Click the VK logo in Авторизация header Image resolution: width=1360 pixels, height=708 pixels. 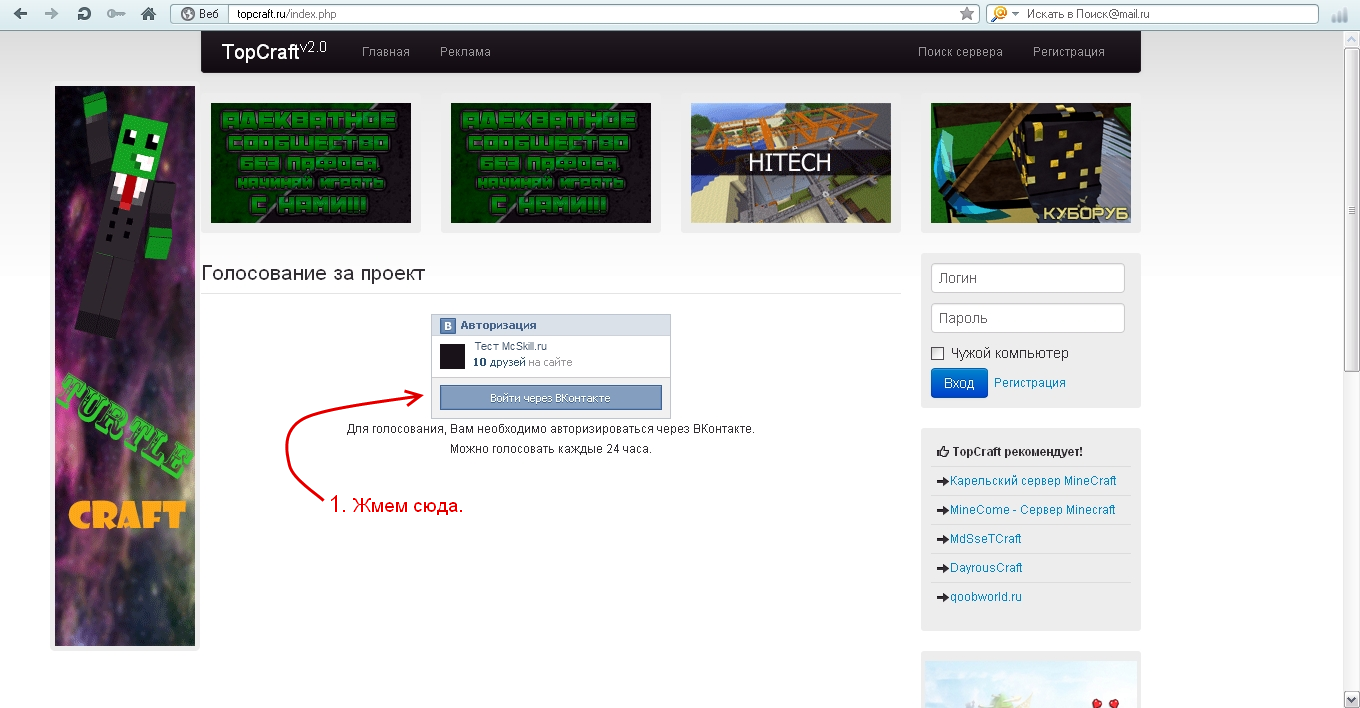(x=448, y=325)
